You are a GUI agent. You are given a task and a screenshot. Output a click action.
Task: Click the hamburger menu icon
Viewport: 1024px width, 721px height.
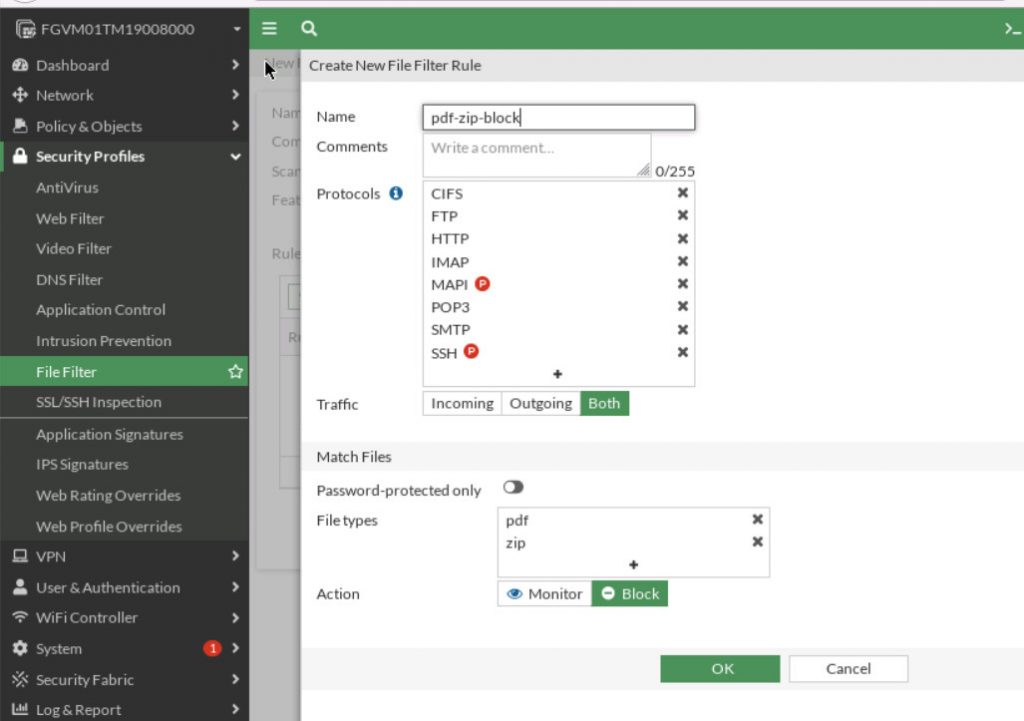point(268,28)
